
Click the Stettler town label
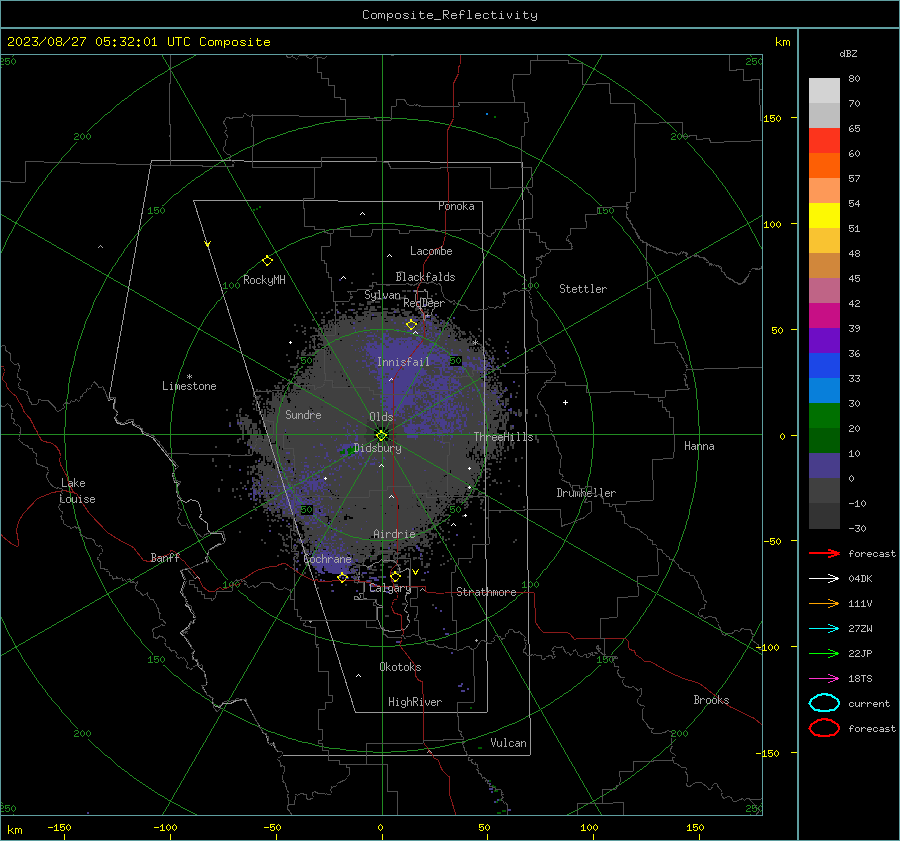(583, 289)
